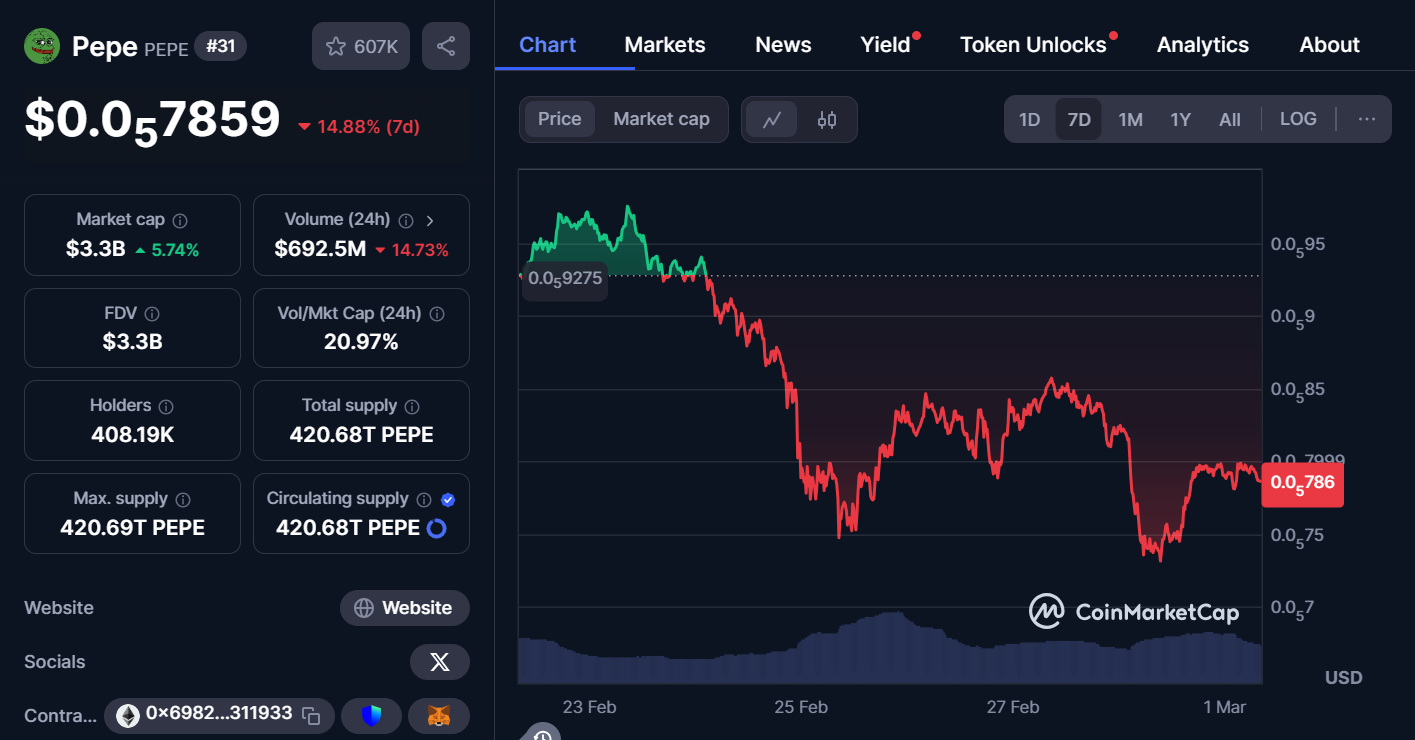Add token to MetaMask fox icon
Screen dimensions: 1415x740
point(439,716)
